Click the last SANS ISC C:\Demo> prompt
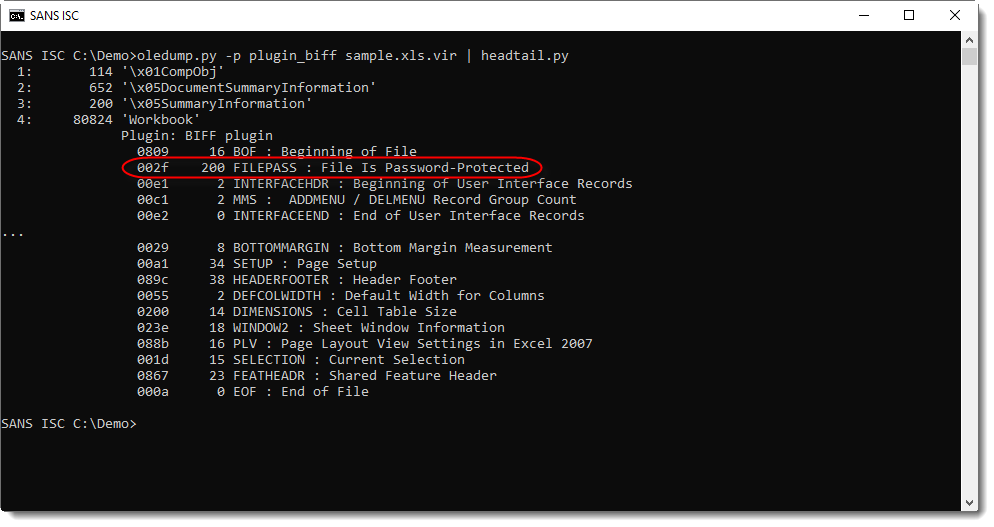The height and width of the screenshot is (527, 994). (x=68, y=424)
